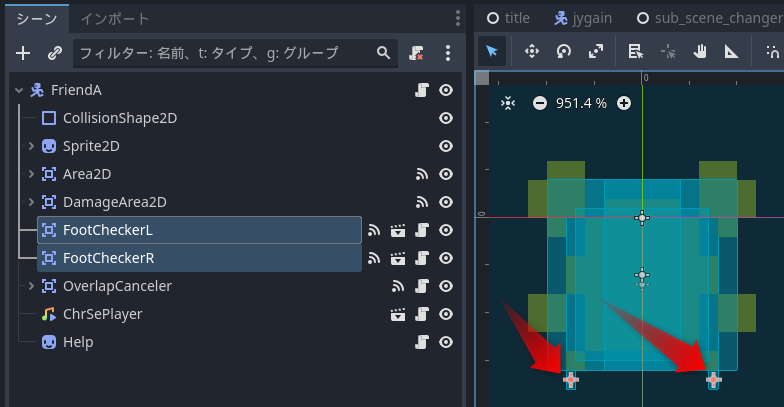The height and width of the screenshot is (407, 784).
Task: Show Area2D signal connections
Action: click(422, 174)
